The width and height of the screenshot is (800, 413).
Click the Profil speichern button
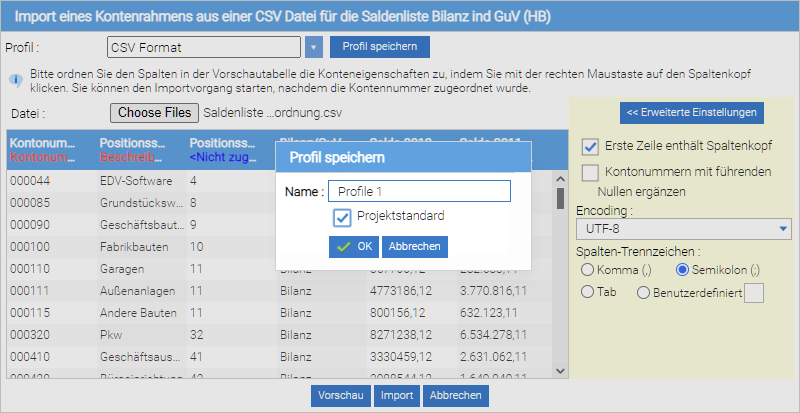click(x=379, y=47)
